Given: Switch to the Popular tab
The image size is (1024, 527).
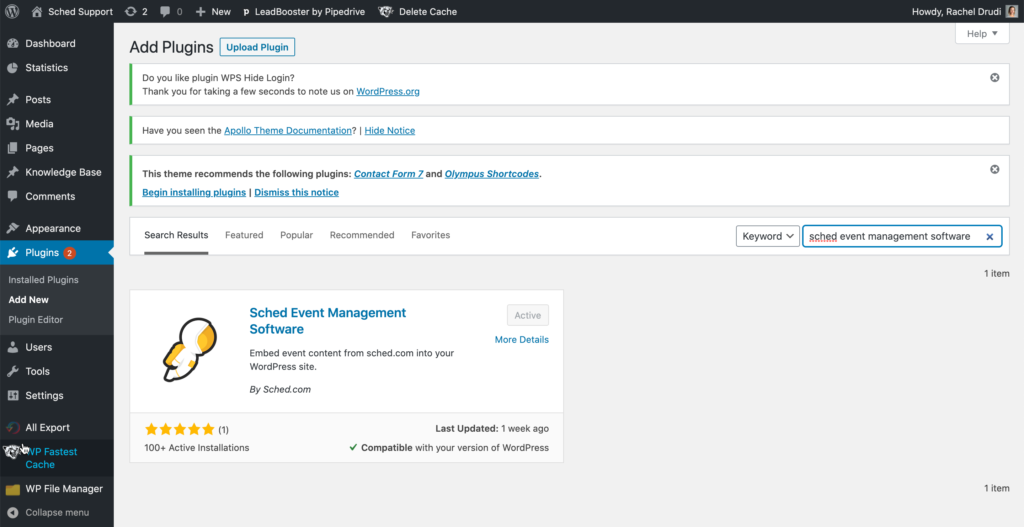Looking at the screenshot, I should [x=296, y=235].
